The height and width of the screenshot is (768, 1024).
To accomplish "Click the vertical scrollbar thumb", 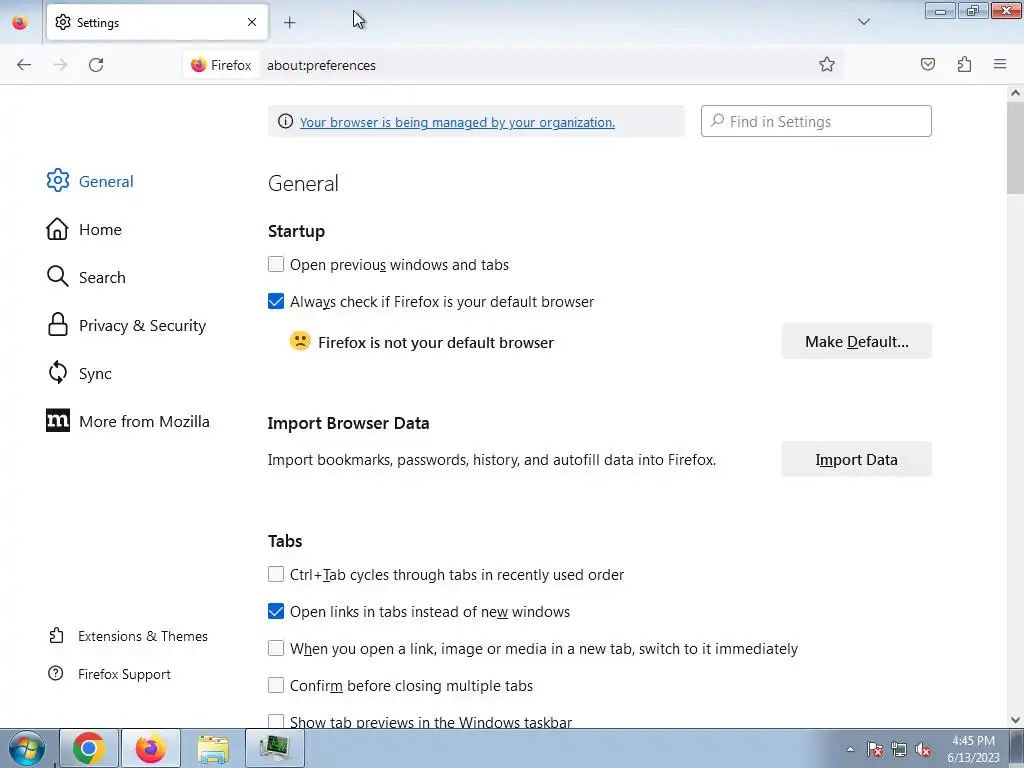I will coord(1015,148).
